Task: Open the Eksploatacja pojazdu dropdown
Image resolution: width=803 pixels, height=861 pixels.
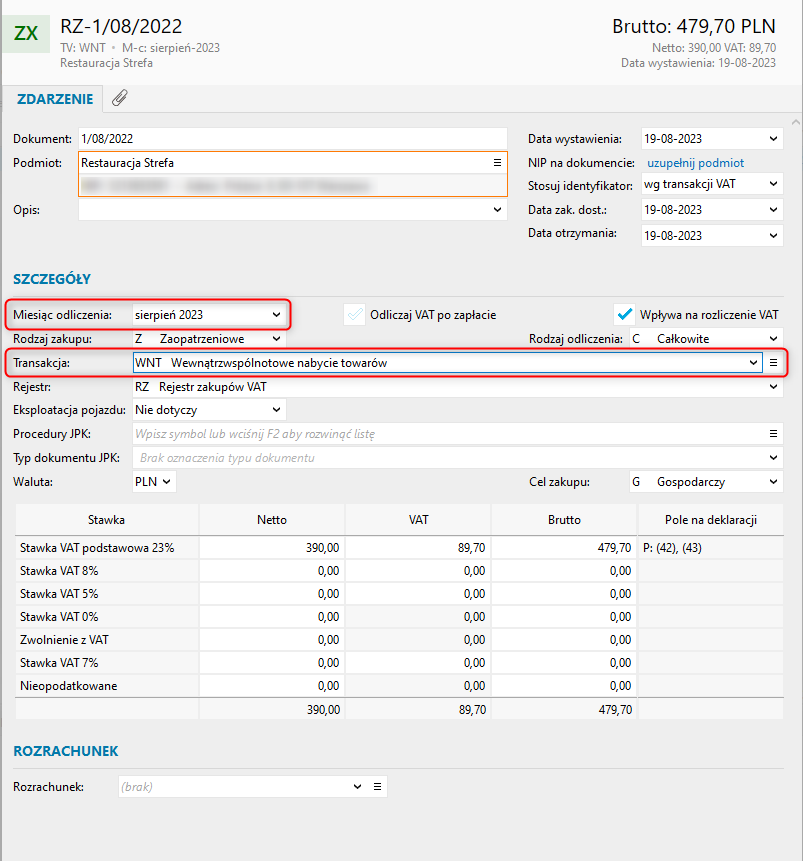Action: (276, 409)
